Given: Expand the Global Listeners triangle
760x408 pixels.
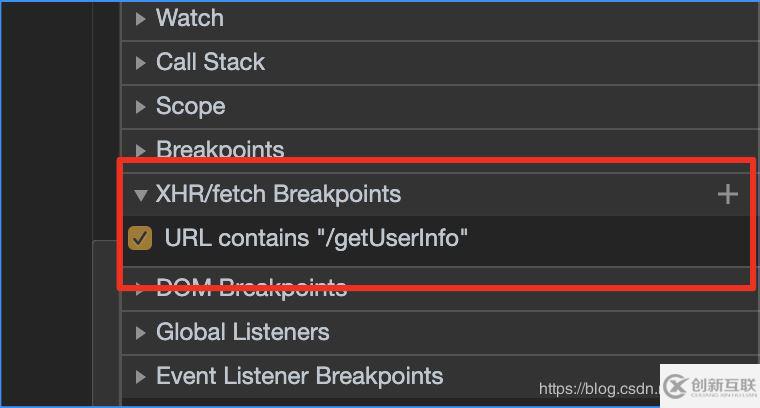Looking at the screenshot, I should click(x=140, y=332).
